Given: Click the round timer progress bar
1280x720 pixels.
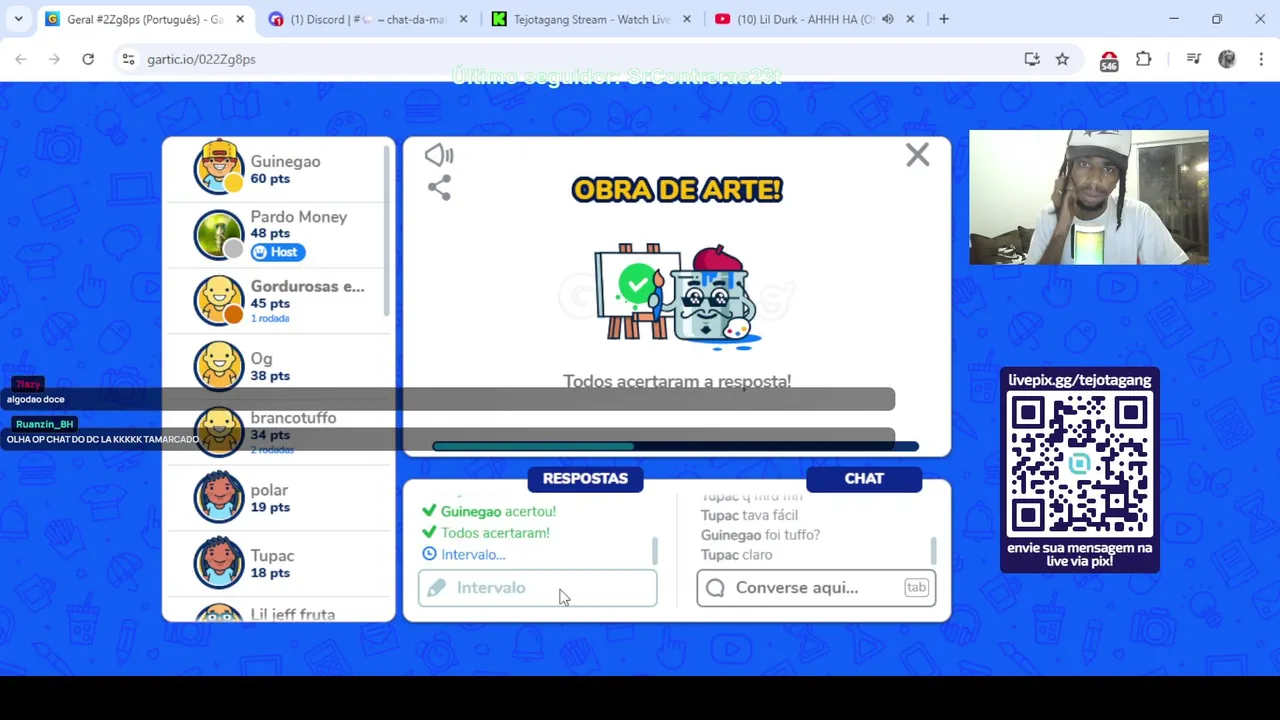Looking at the screenshot, I should 675,446.
